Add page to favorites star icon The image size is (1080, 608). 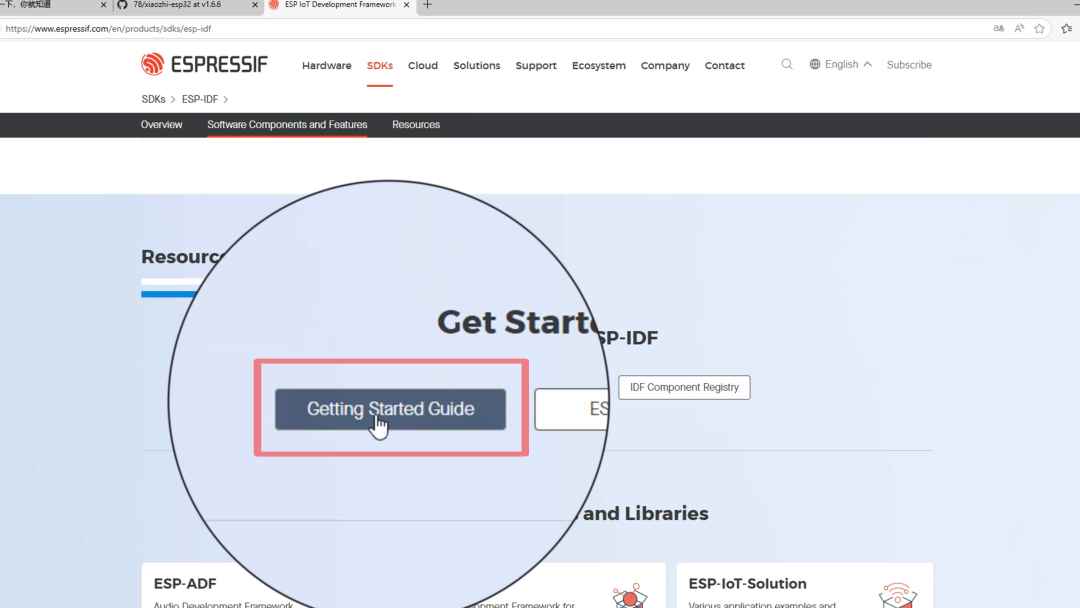[1039, 29]
